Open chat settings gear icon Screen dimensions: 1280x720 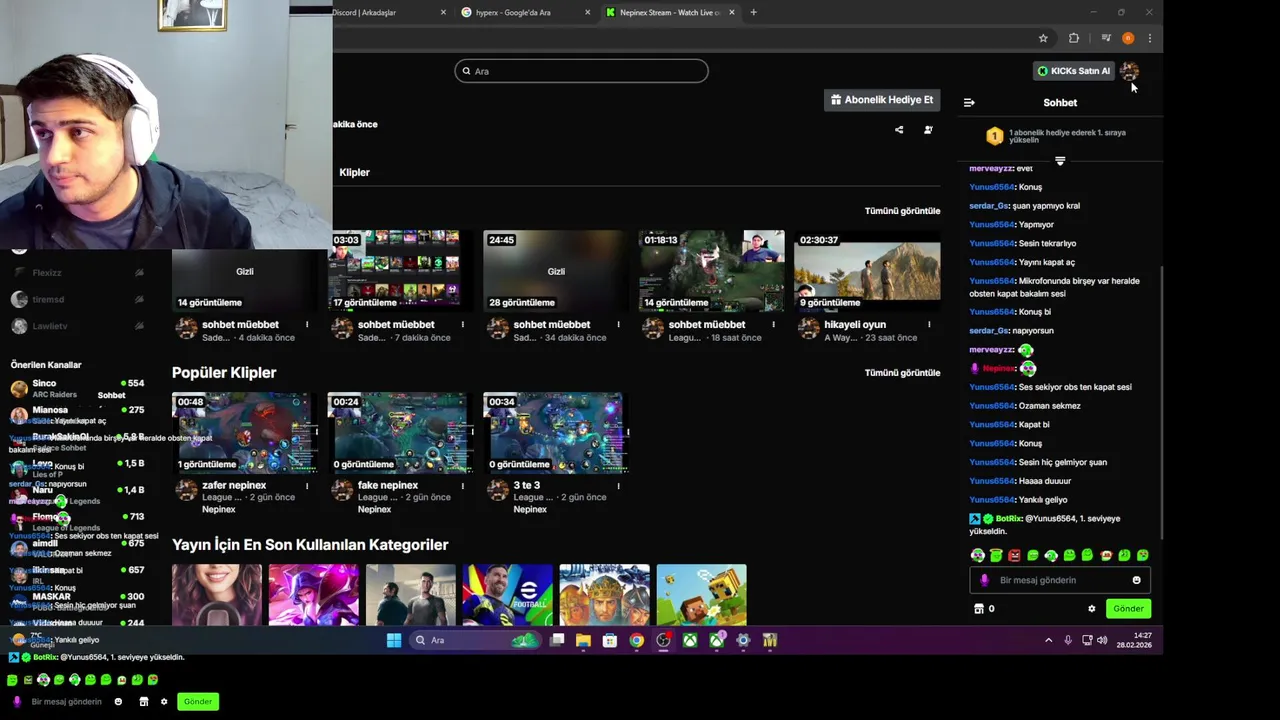pyautogui.click(x=1091, y=608)
